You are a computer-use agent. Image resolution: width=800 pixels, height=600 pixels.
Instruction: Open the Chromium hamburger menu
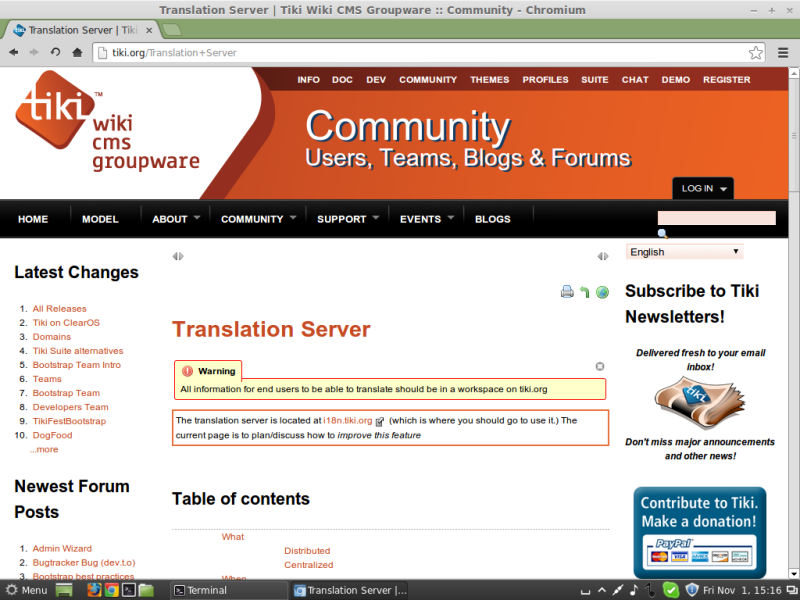pyautogui.click(x=783, y=53)
